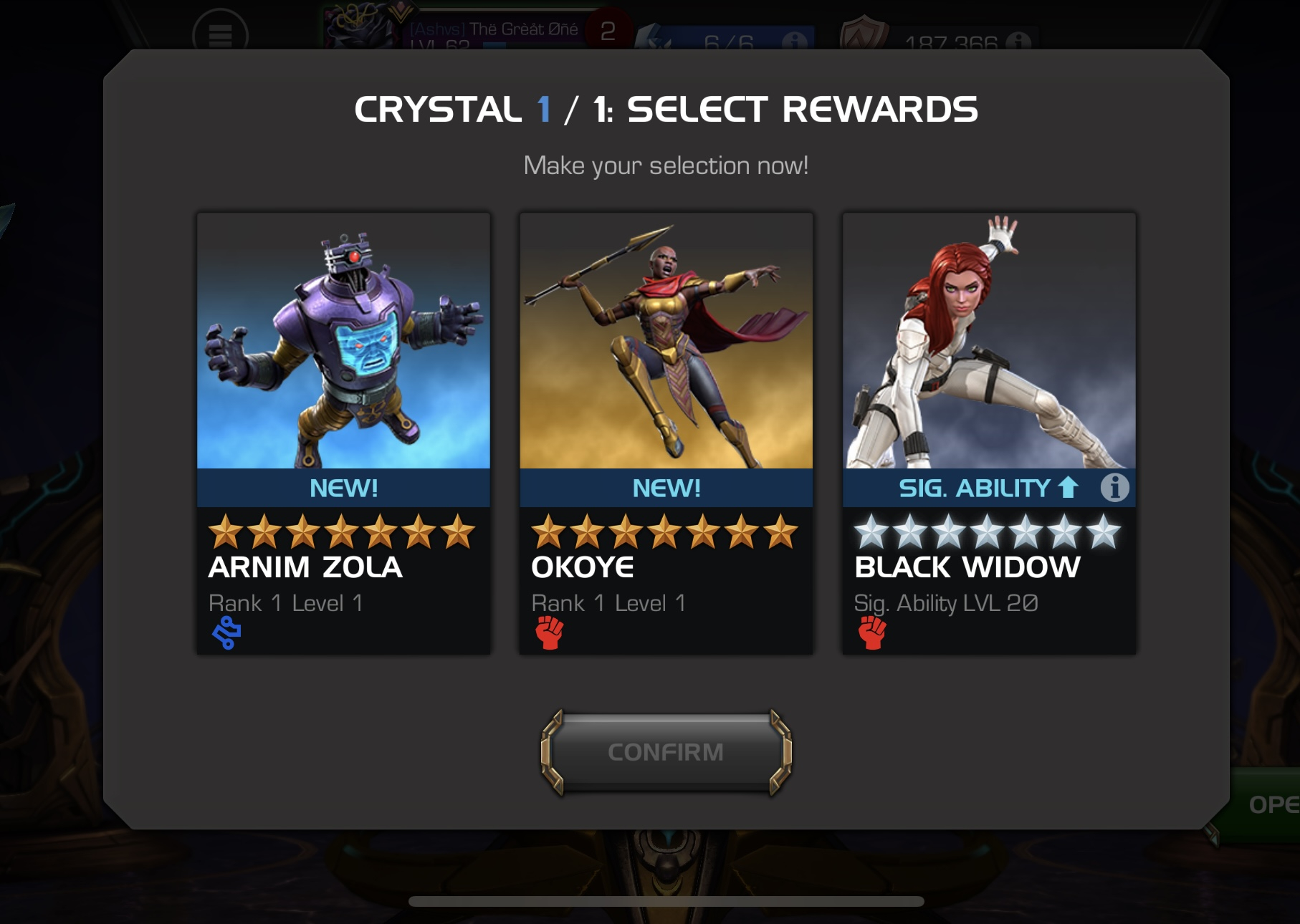Click the SIG. ABILITY upgrade arrow

[1068, 488]
